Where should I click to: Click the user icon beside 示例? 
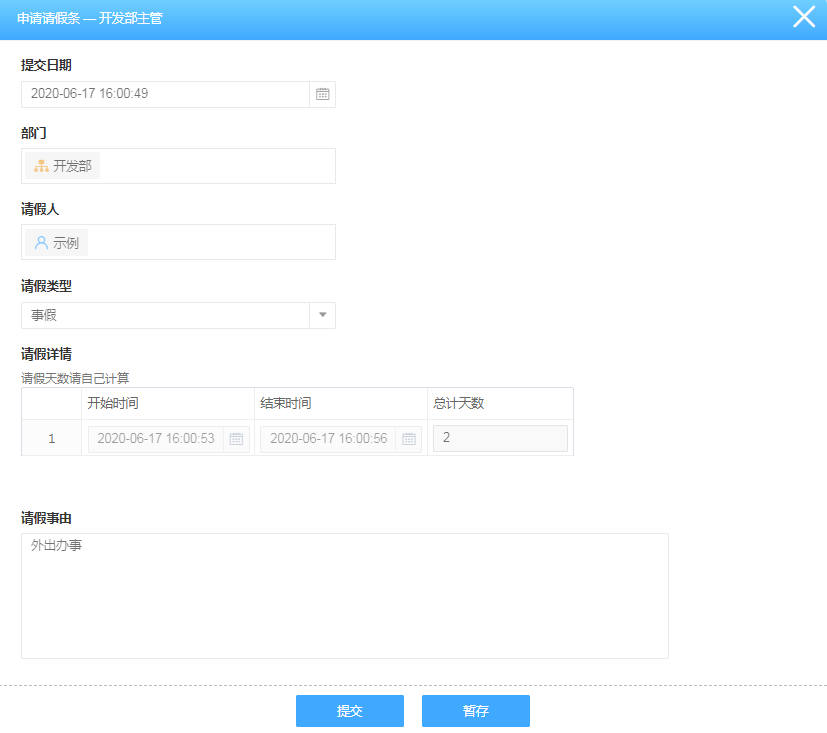coord(41,243)
